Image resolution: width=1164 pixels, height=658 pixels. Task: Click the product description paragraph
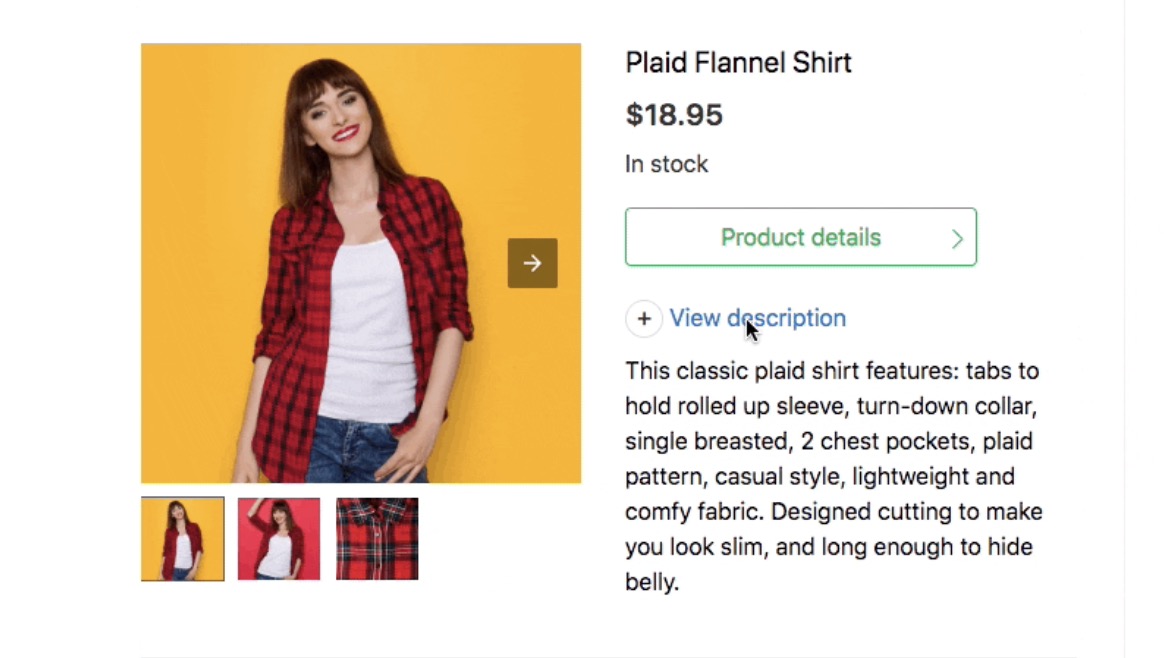(833, 476)
